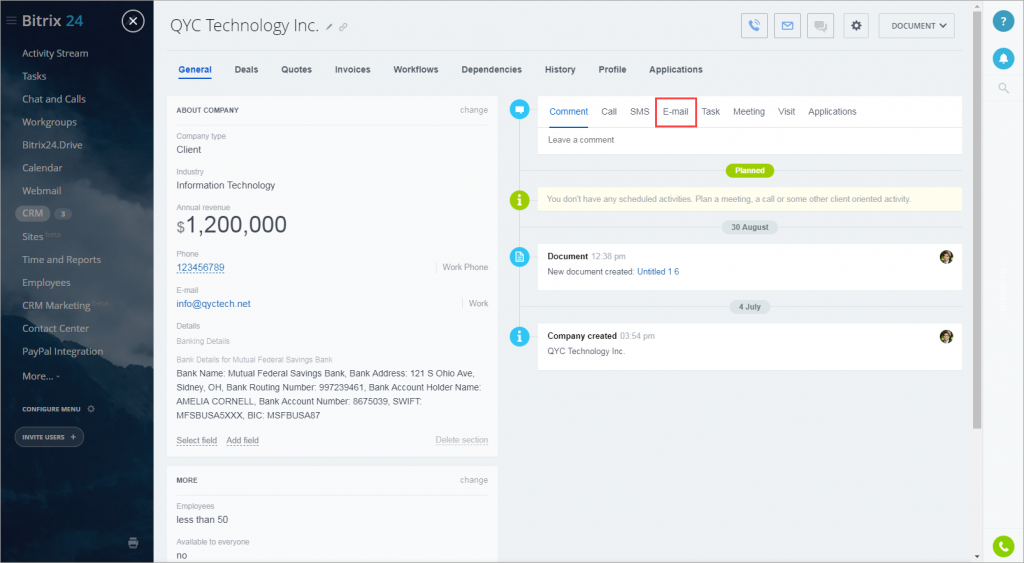Select the Call activity tab
Screen dimensions: 1024x563
point(609,112)
